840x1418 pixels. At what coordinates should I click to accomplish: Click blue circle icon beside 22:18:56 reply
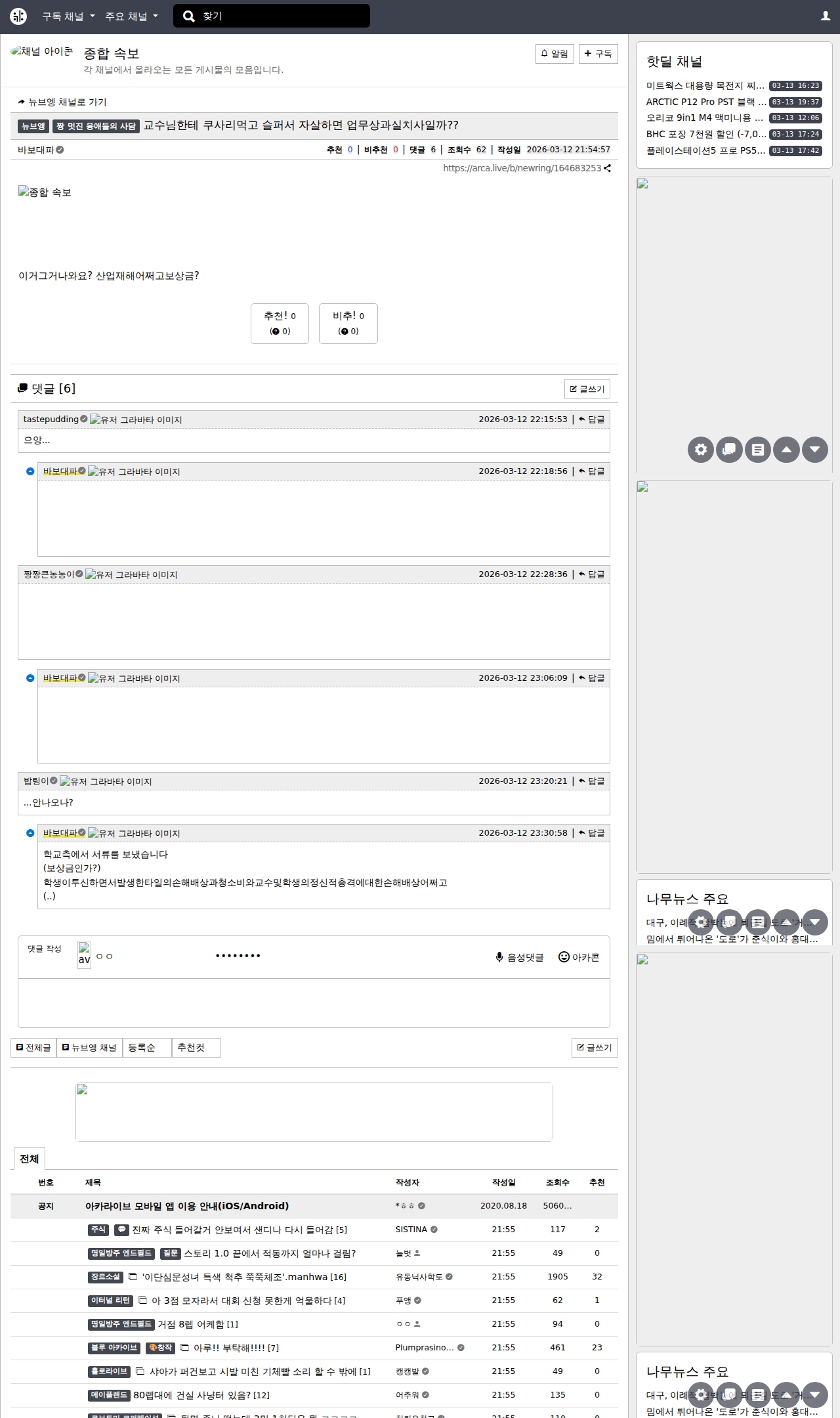[x=30, y=471]
